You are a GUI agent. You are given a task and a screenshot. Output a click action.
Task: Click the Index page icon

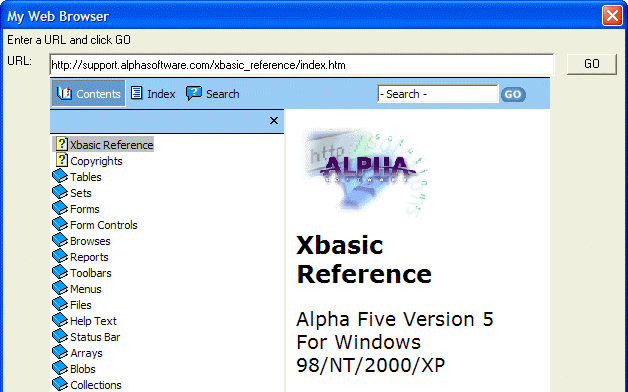(137, 93)
